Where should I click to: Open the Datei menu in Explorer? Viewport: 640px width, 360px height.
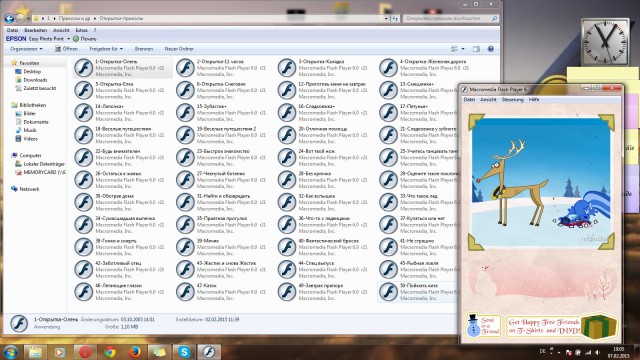coord(12,30)
